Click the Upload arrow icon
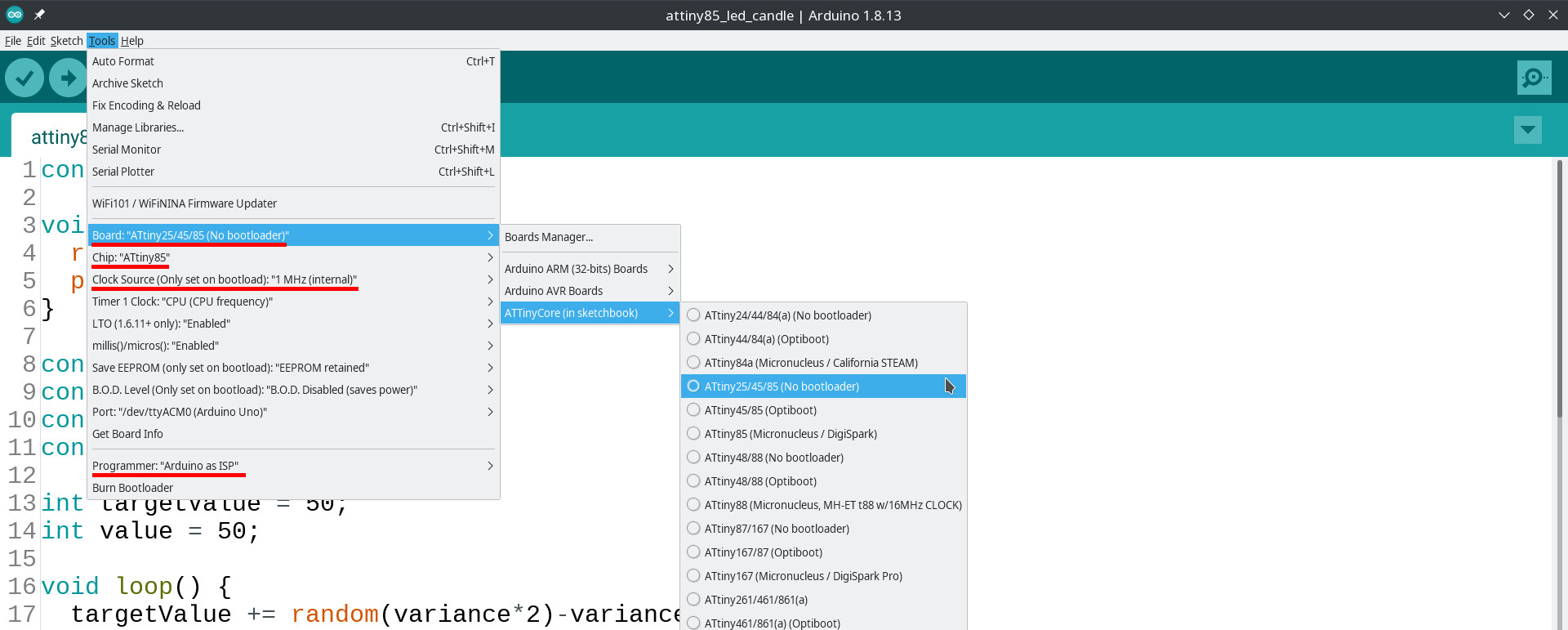The image size is (1568, 630). [x=68, y=78]
